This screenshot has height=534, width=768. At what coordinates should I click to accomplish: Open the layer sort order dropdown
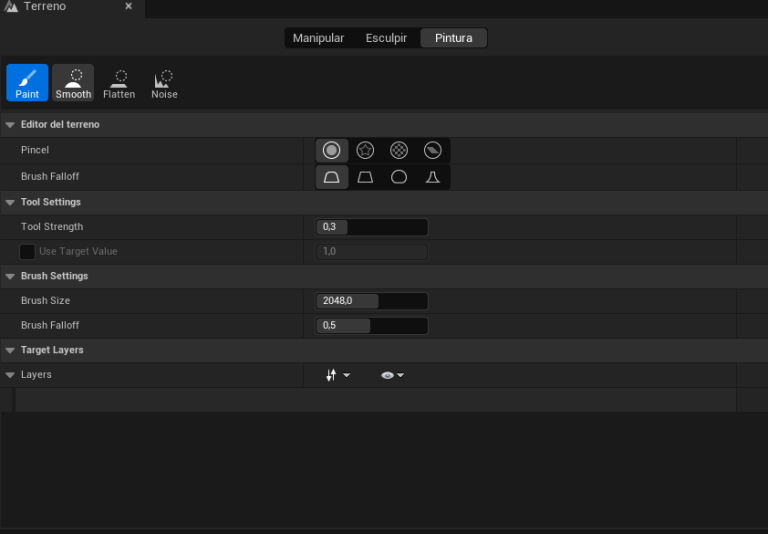point(337,375)
